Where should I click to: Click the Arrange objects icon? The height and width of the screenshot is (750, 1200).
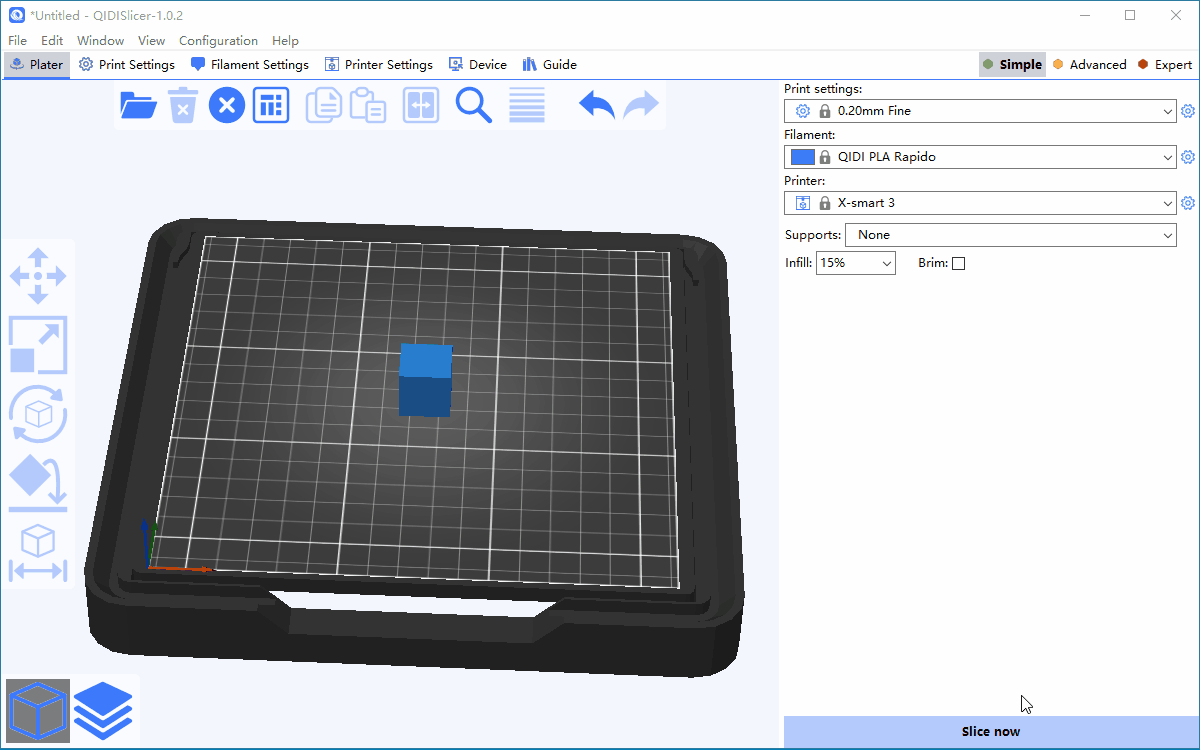tap(271, 105)
